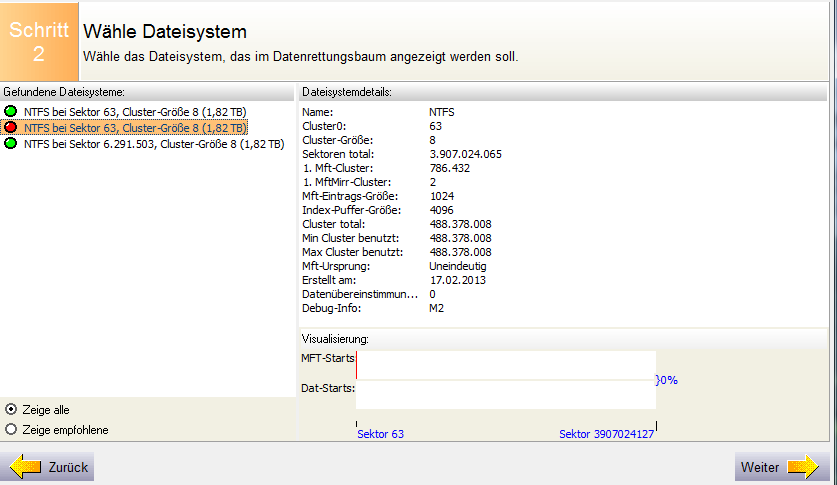This screenshot has height=485, width=837.
Task: Select highlighted NTFS bei Sektor 63 entry
Action: pyautogui.click(x=135, y=128)
